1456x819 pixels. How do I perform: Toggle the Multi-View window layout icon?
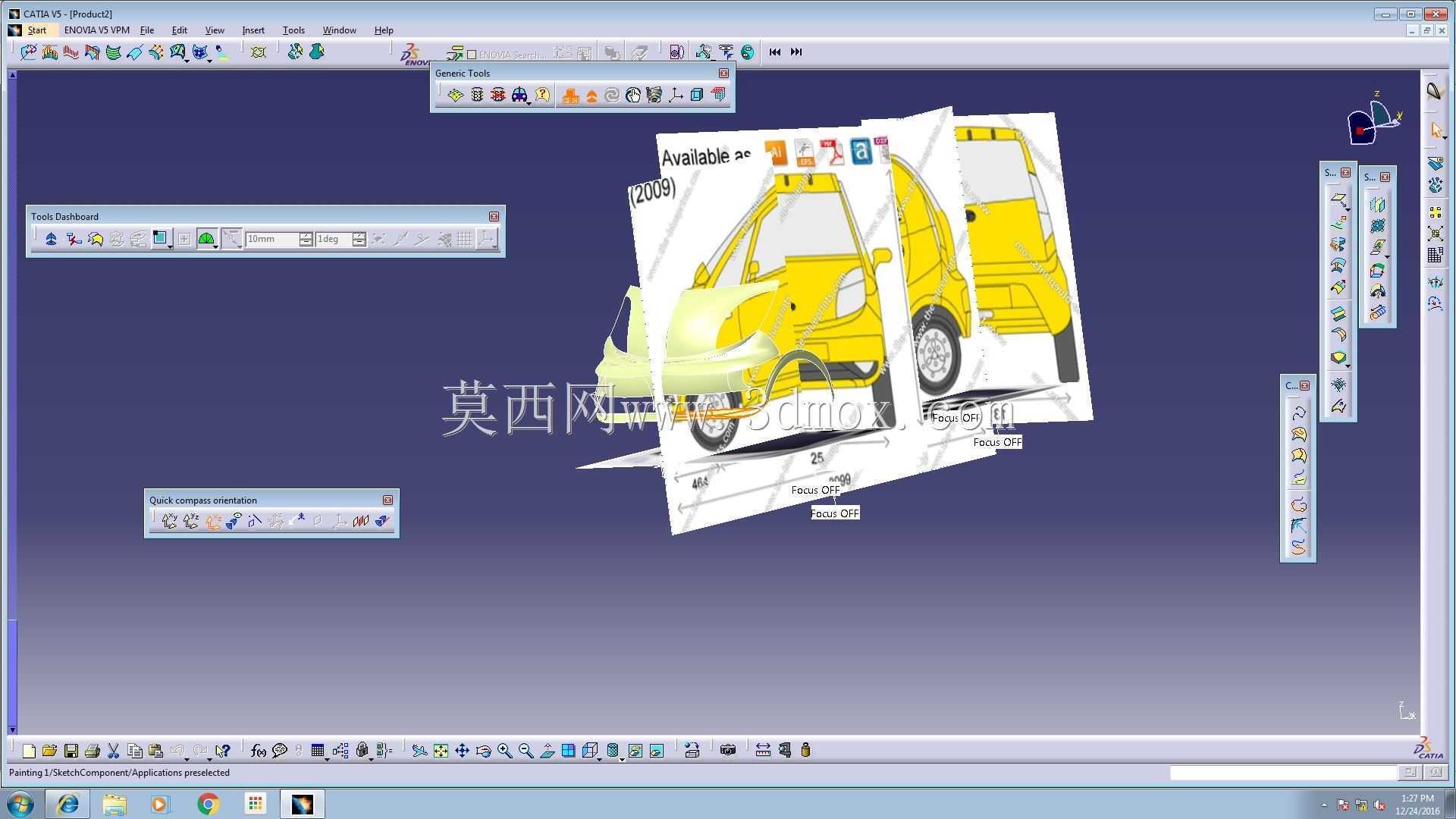pyautogui.click(x=568, y=751)
